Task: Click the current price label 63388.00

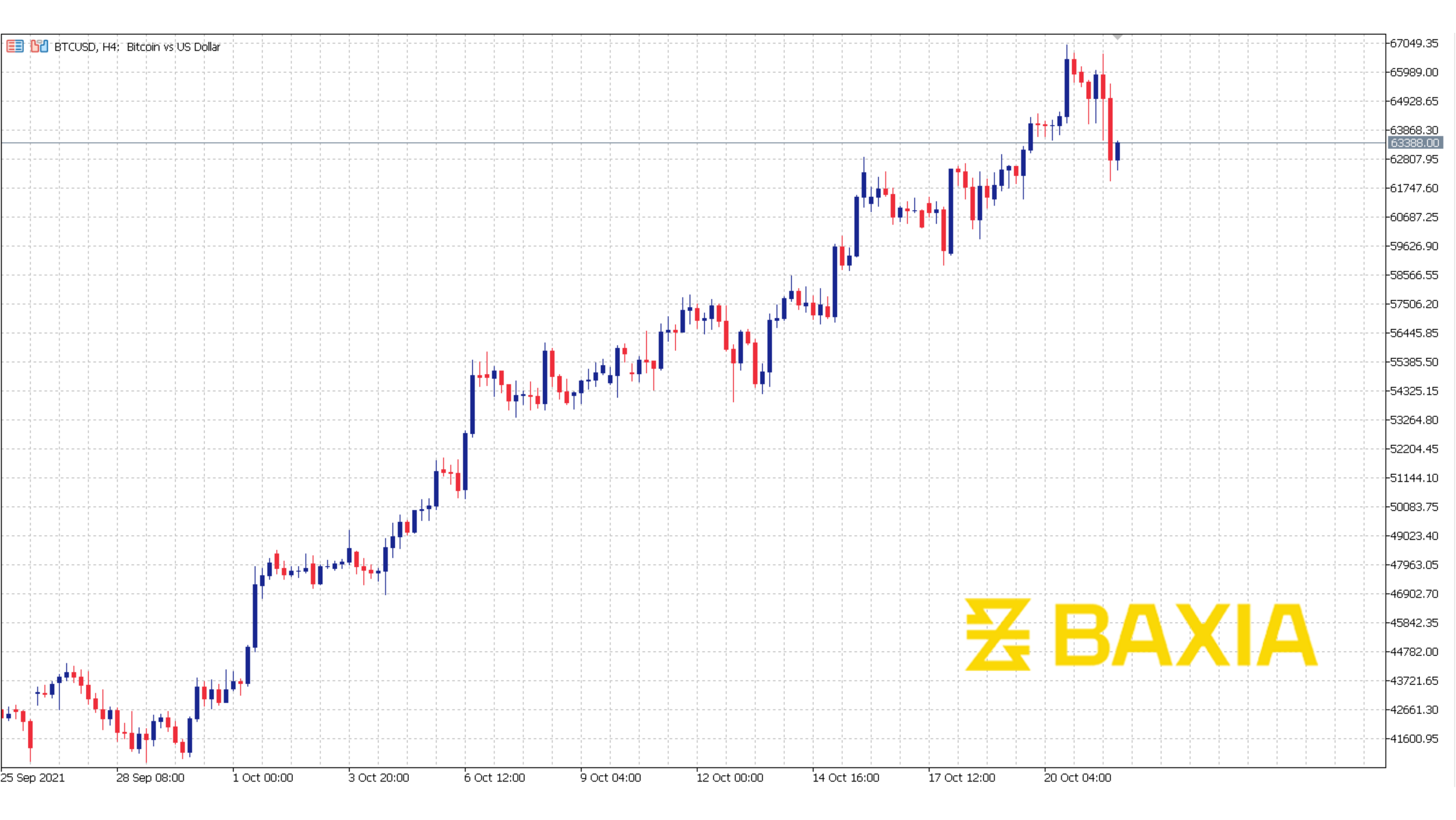Action: pos(1415,143)
